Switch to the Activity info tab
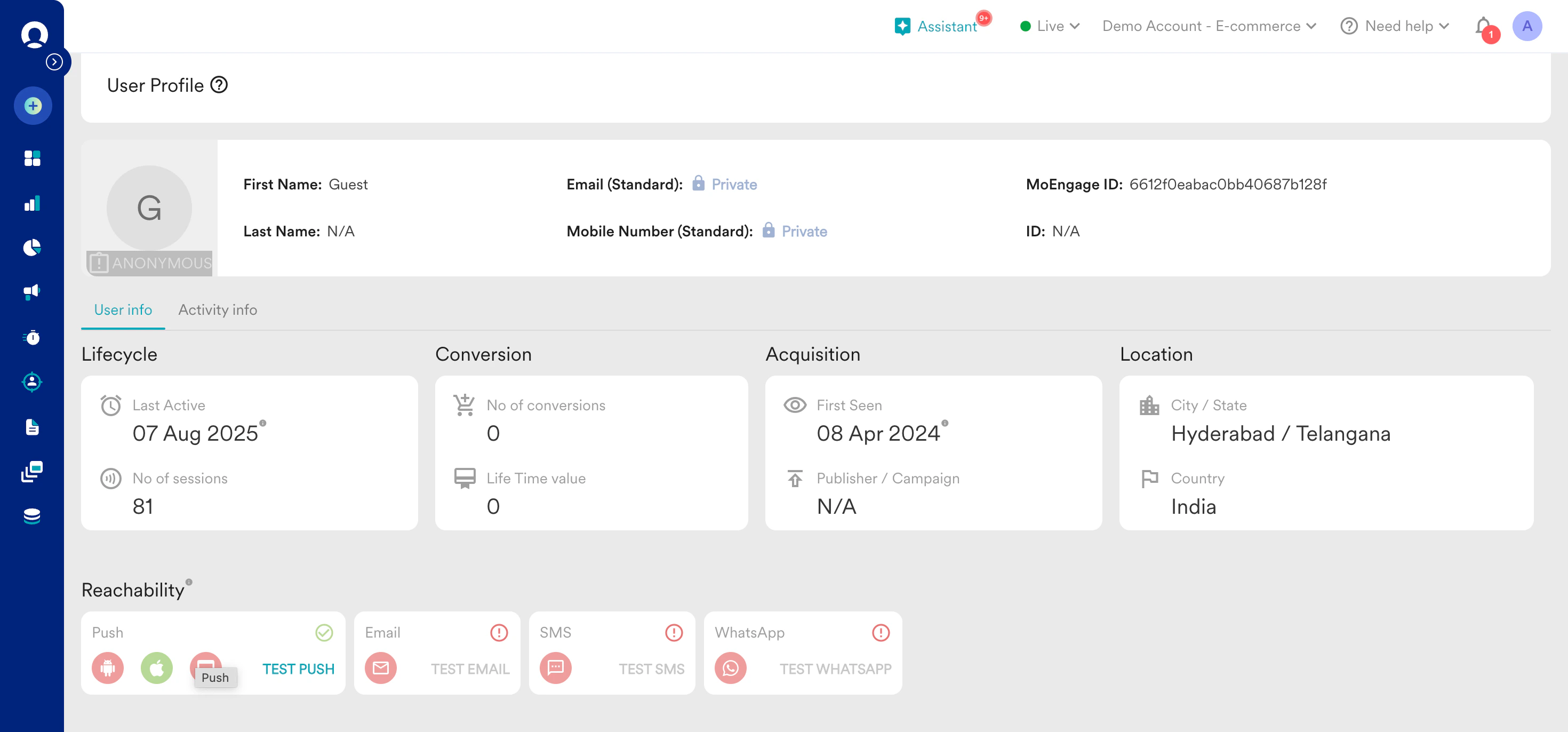1568x732 pixels. (217, 310)
